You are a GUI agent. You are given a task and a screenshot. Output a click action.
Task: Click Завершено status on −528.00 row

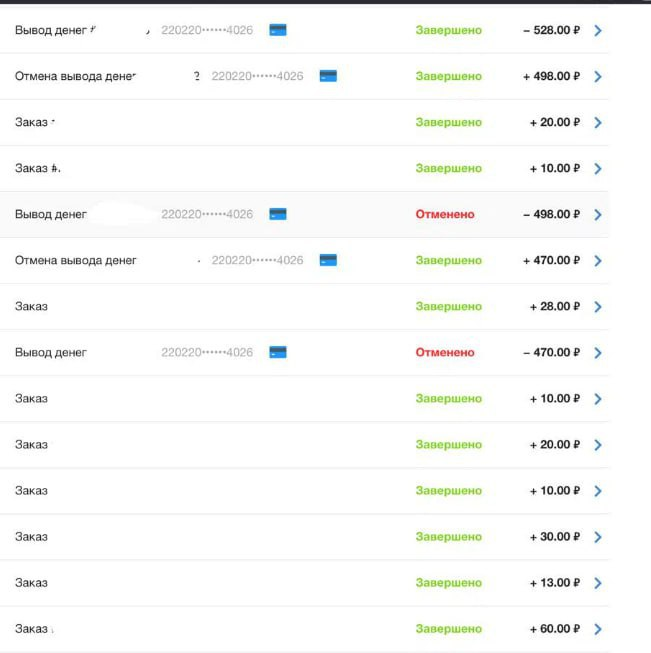pyautogui.click(x=448, y=30)
